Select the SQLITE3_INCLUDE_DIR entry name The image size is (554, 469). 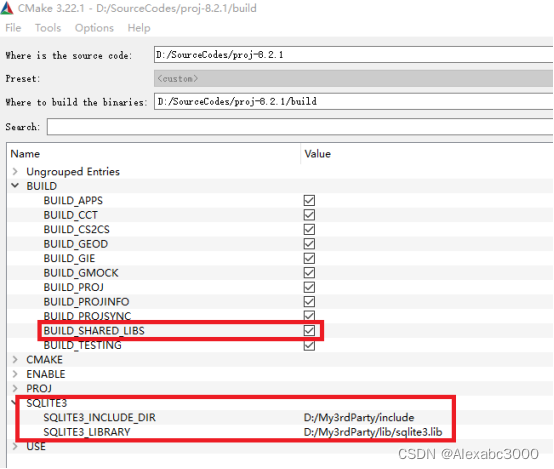[100, 417]
